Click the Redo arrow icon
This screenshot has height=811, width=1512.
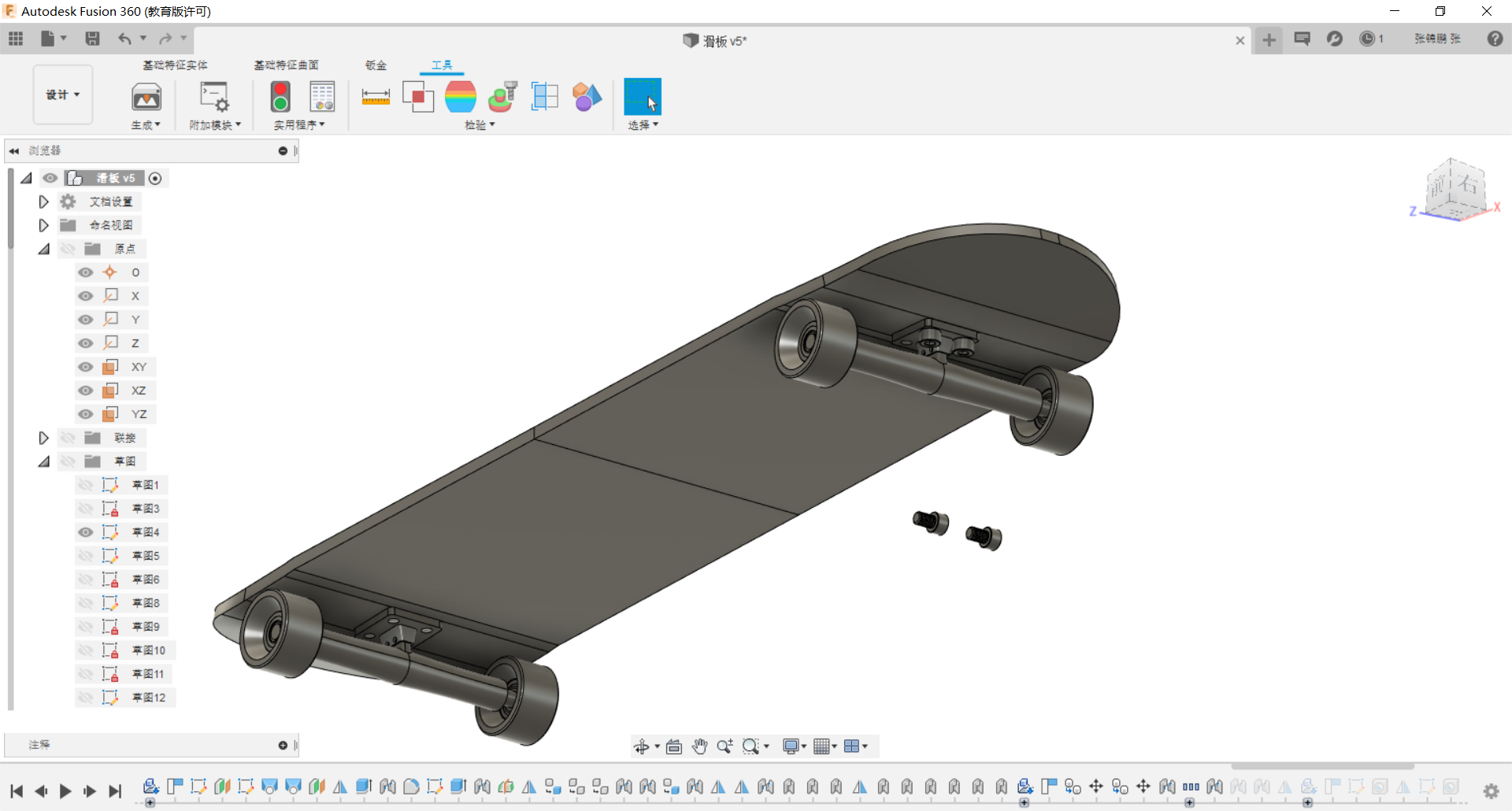click(165, 39)
